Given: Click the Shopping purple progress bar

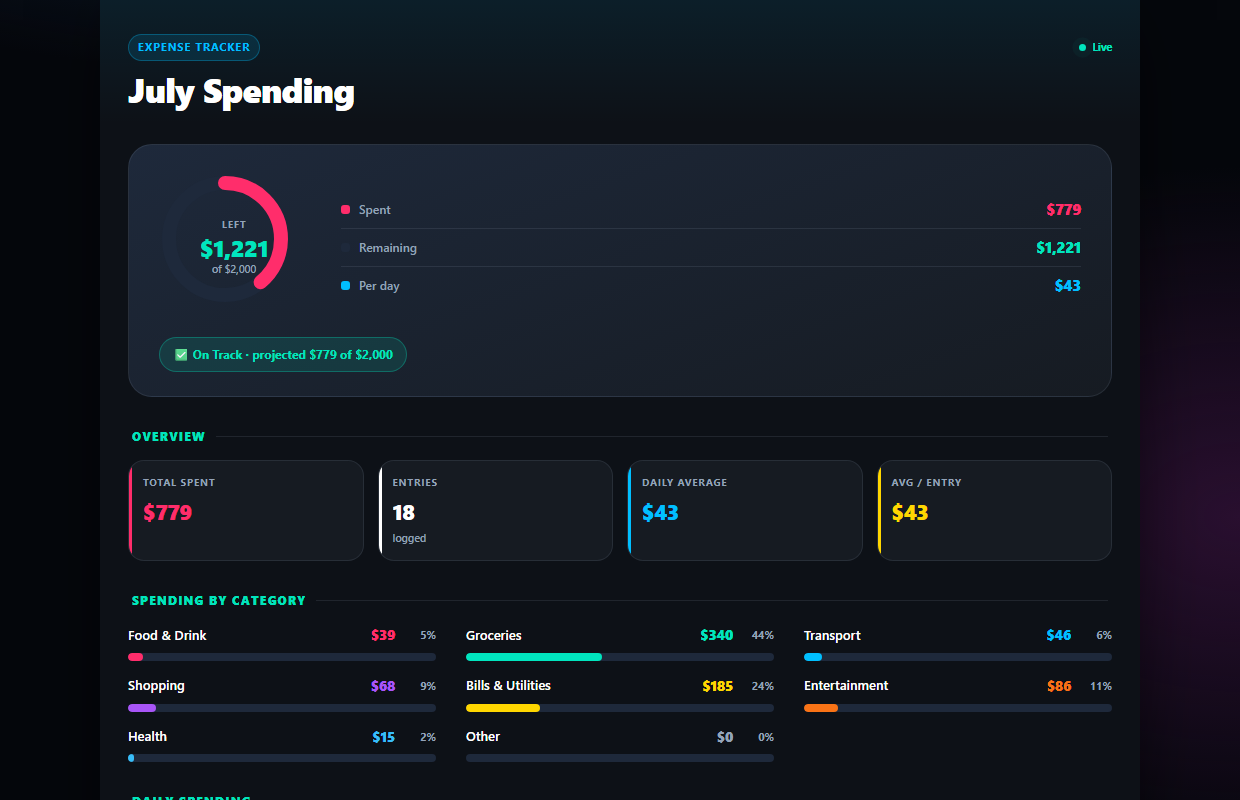Looking at the screenshot, I should (142, 708).
